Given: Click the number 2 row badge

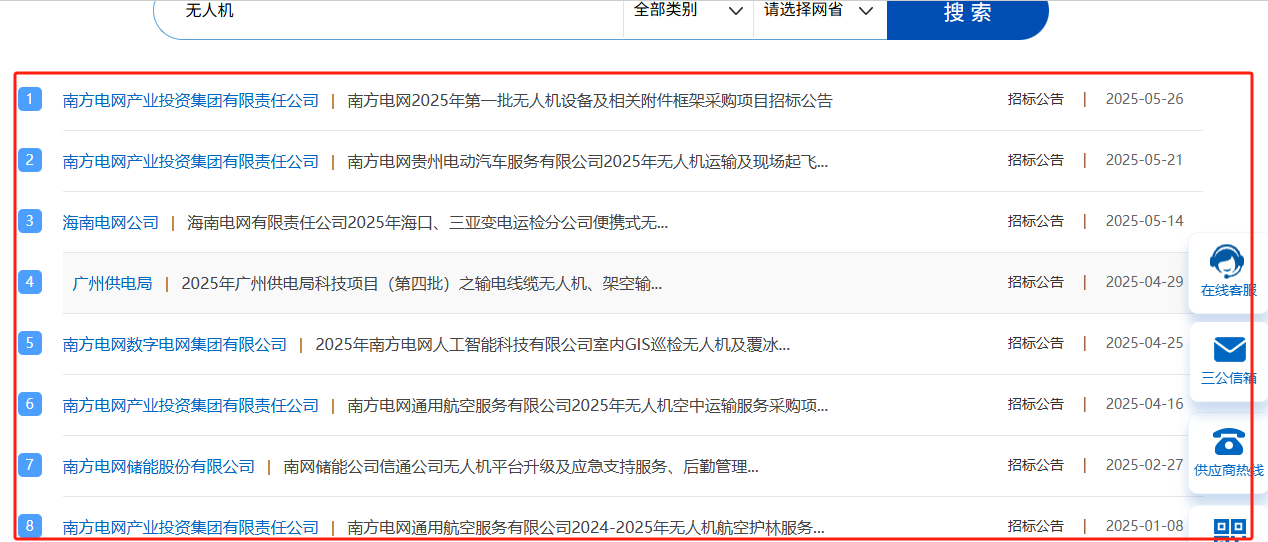Looking at the screenshot, I should (x=30, y=160).
